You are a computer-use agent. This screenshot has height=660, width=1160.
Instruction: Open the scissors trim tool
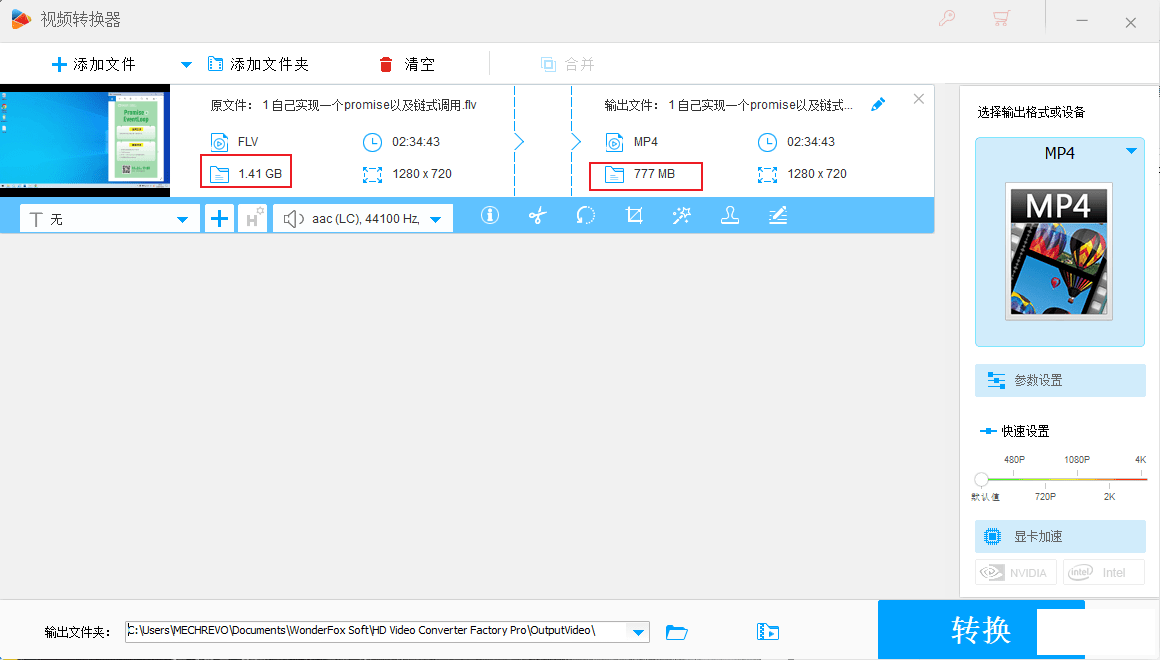[538, 215]
